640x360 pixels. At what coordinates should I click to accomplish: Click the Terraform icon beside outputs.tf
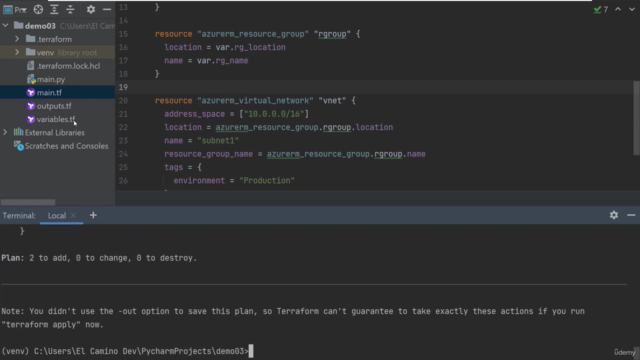coord(31,106)
